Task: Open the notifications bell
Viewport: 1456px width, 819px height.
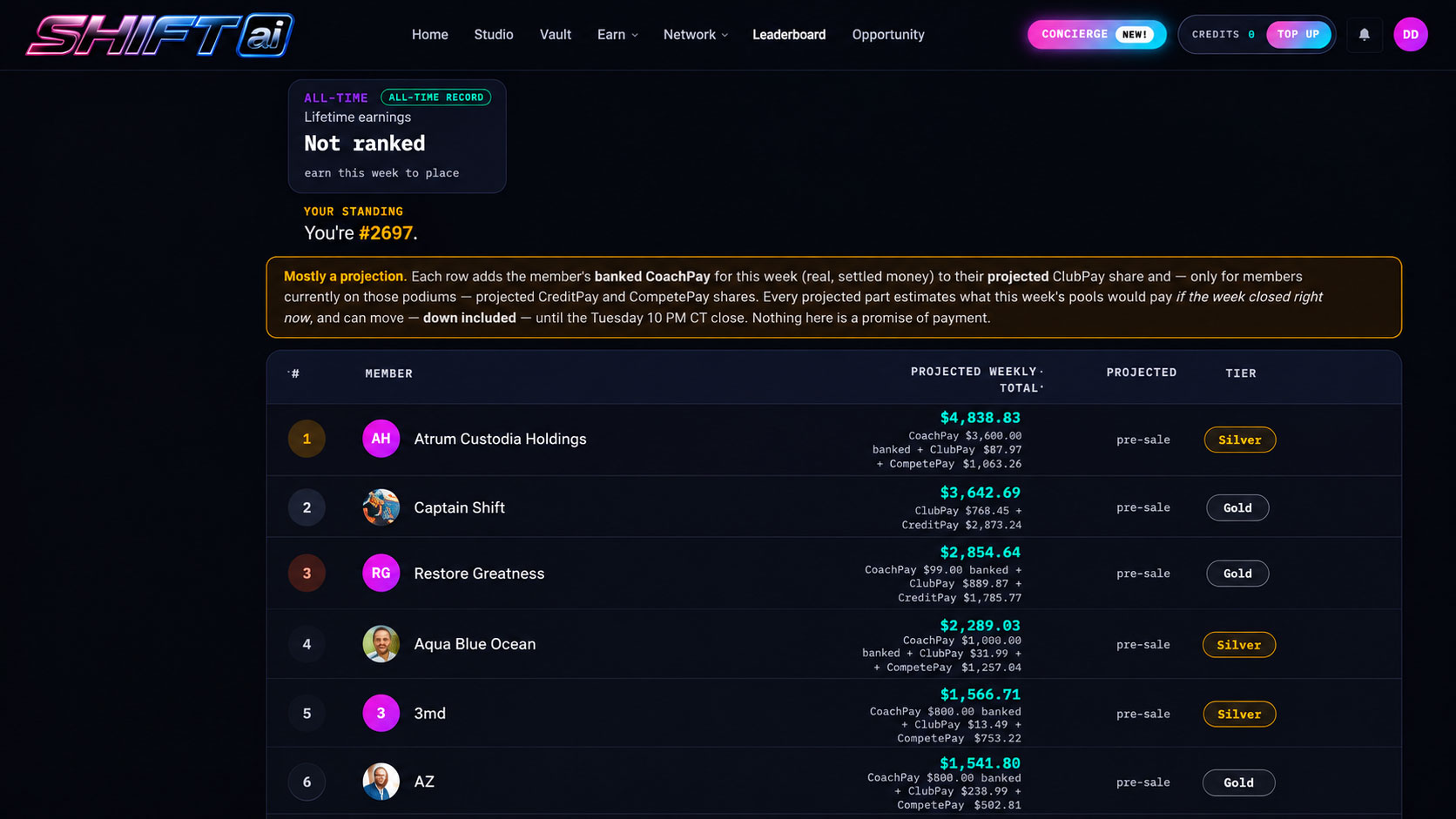Action: [1365, 35]
